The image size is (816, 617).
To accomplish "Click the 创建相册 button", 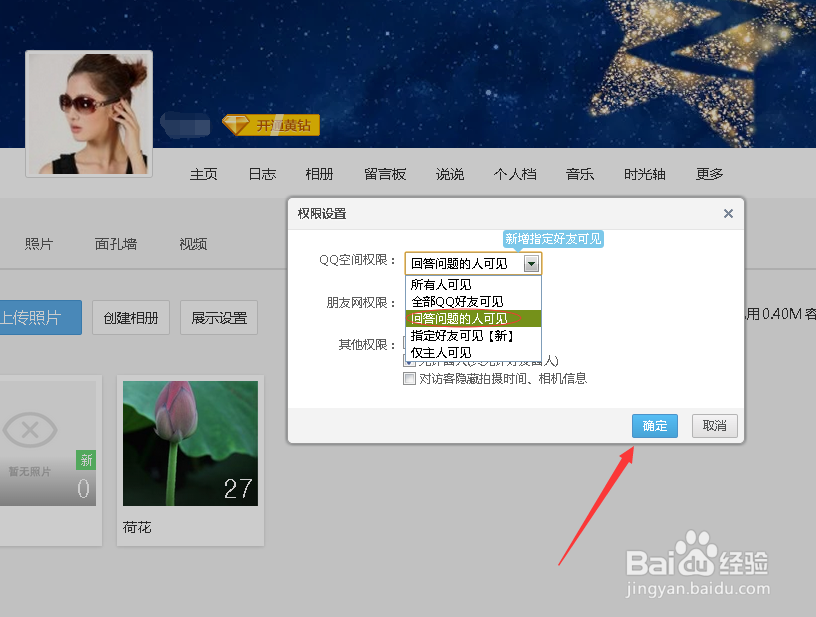I will pyautogui.click(x=131, y=317).
